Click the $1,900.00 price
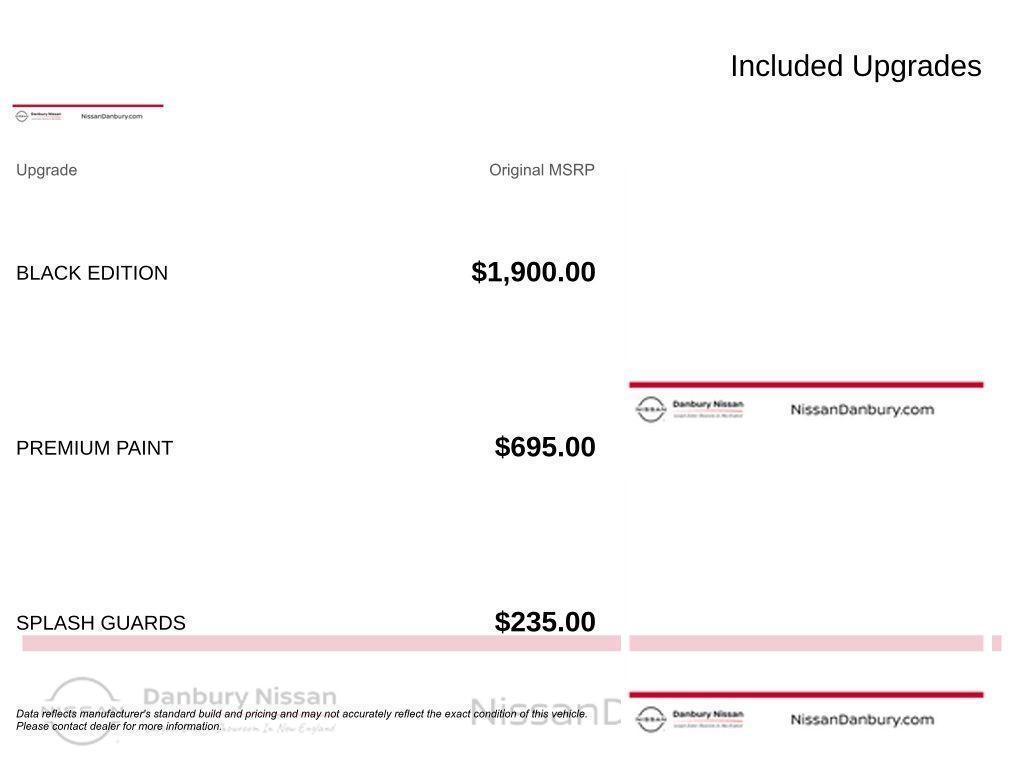The width and height of the screenshot is (1024, 768). 533,272
